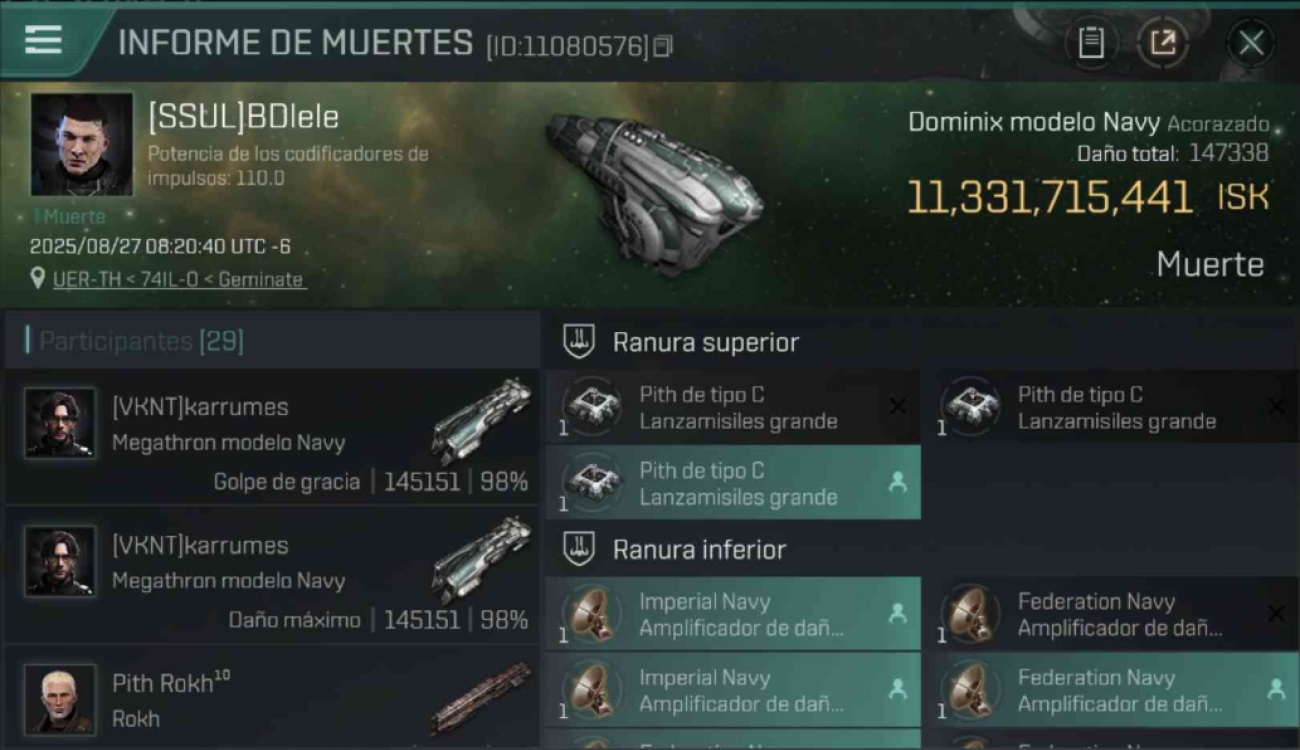Viewport: 1300px width, 750px height.
Task: Click person icon on highlighted Federation Navy amplifier
Action: coord(1276,689)
